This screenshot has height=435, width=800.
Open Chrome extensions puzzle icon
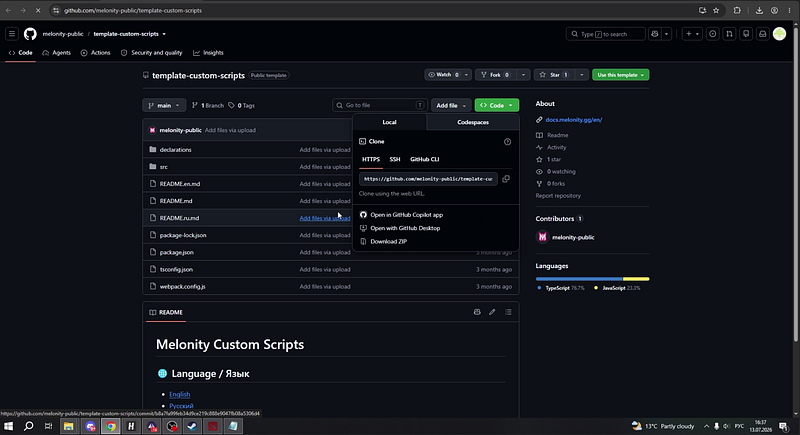click(737, 10)
